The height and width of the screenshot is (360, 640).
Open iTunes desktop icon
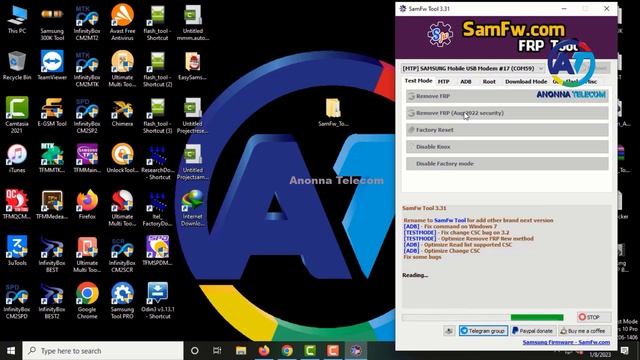[x=17, y=158]
